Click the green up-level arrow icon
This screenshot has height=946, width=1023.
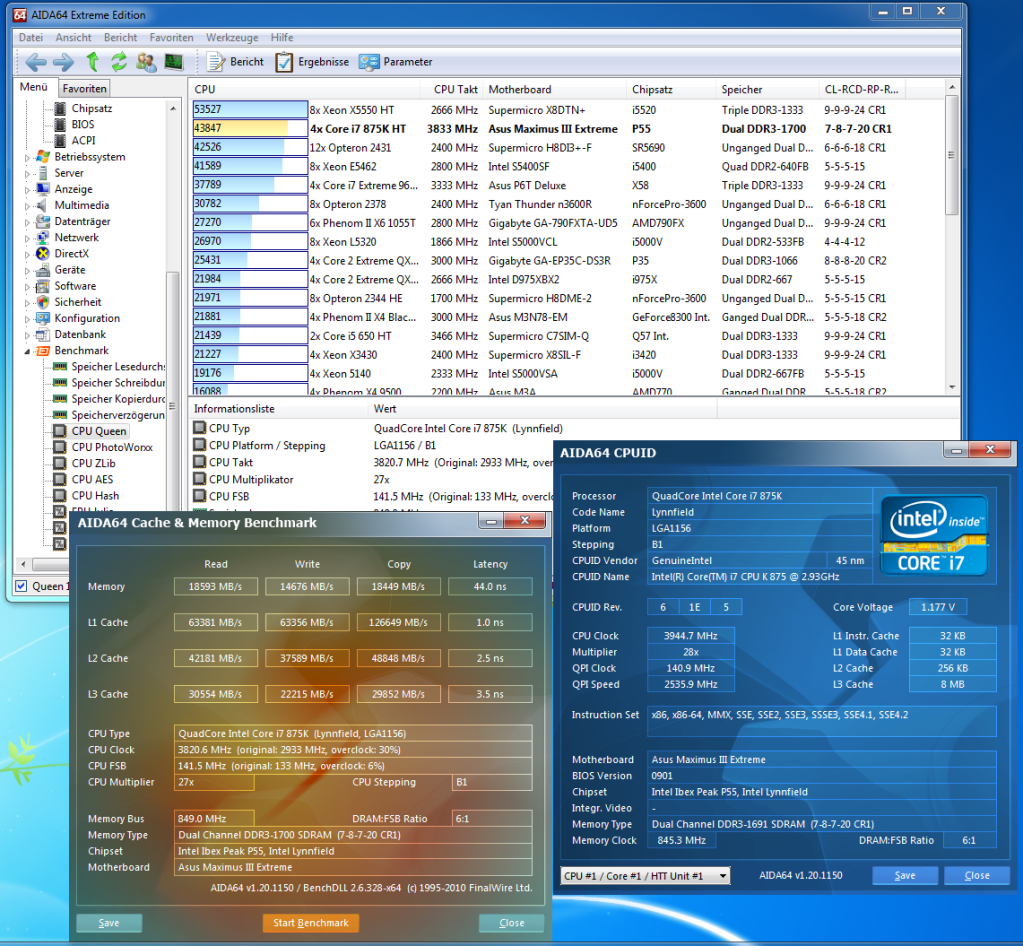92,62
